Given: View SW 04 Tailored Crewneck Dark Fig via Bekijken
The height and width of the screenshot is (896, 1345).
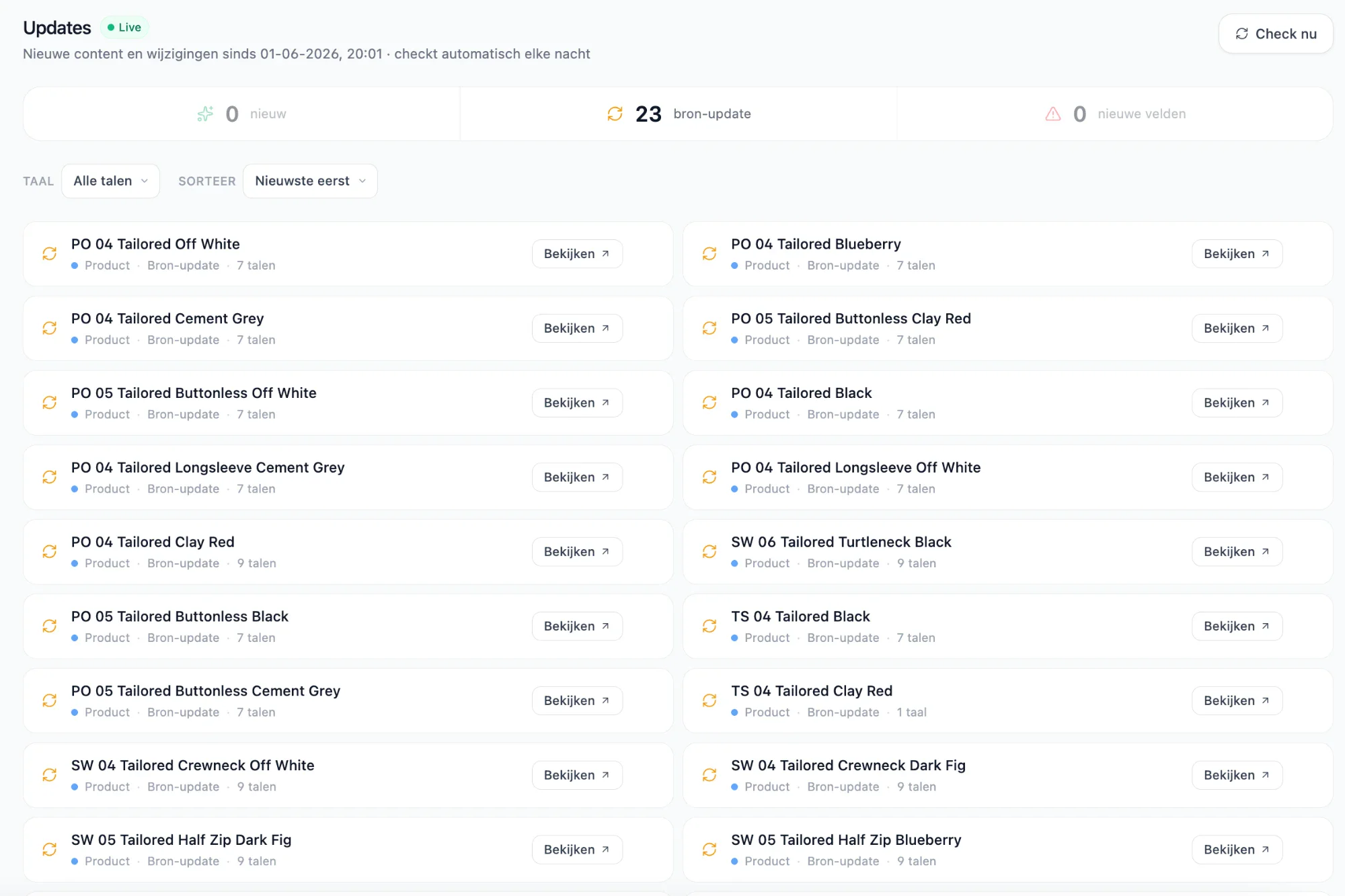Looking at the screenshot, I should coord(1237,775).
